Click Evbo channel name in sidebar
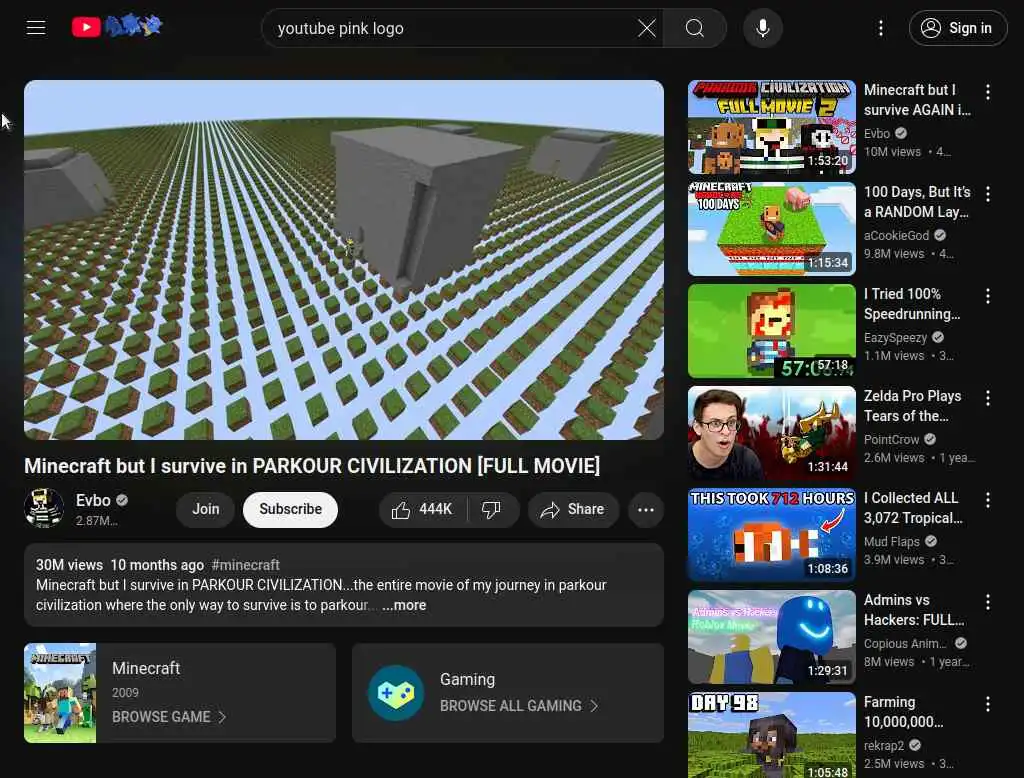 (x=876, y=133)
